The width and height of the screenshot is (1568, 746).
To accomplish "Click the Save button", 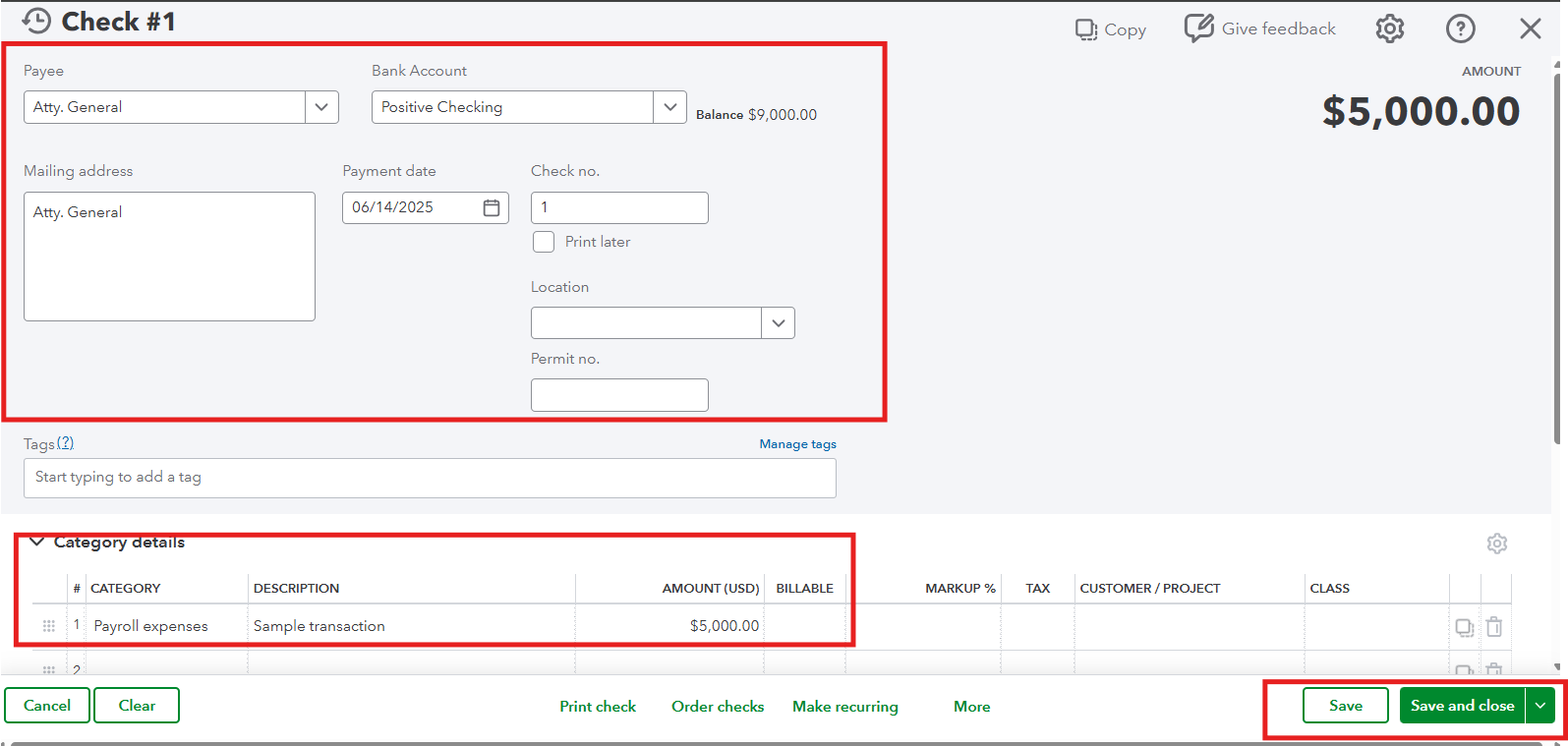I will [1346, 706].
